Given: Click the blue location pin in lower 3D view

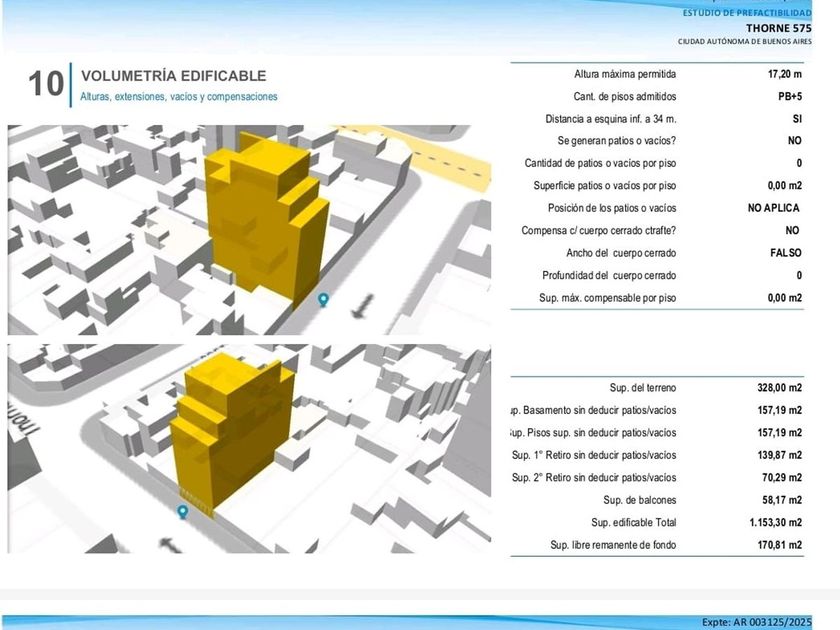Looking at the screenshot, I should tap(183, 511).
